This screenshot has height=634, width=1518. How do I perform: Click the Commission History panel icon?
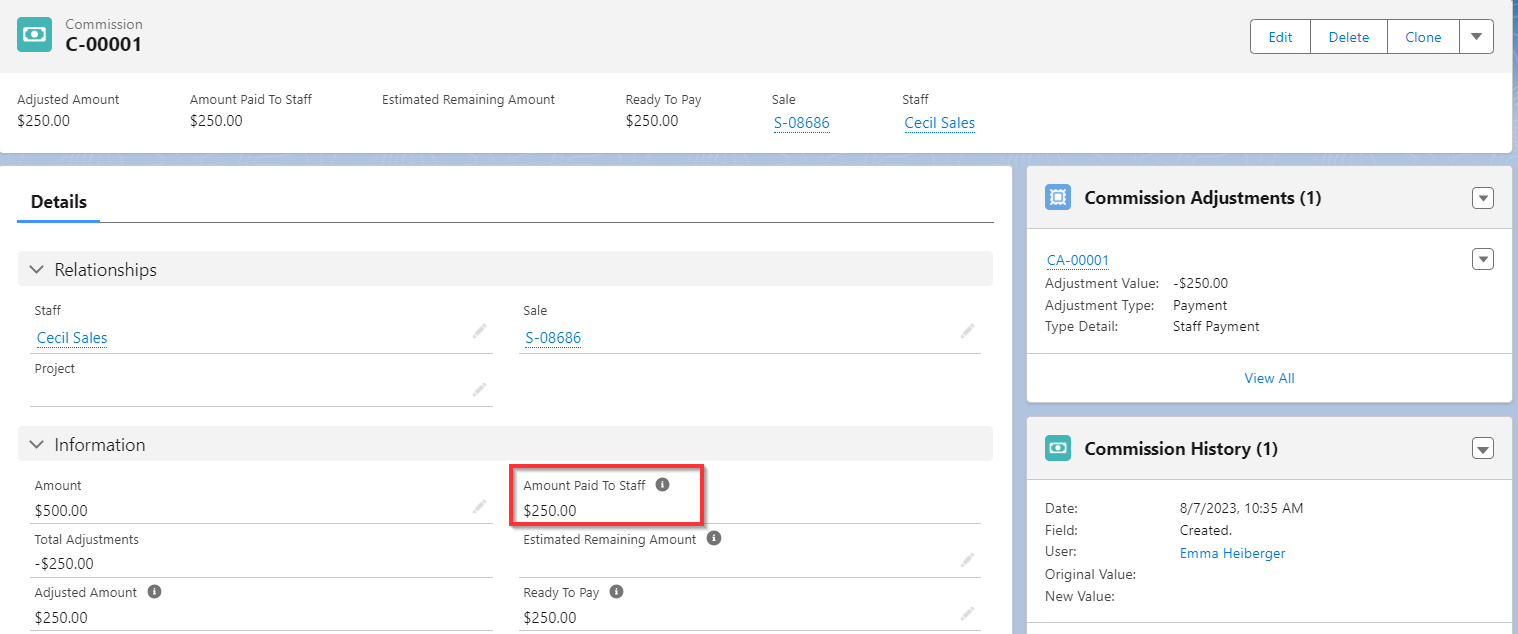[1058, 448]
